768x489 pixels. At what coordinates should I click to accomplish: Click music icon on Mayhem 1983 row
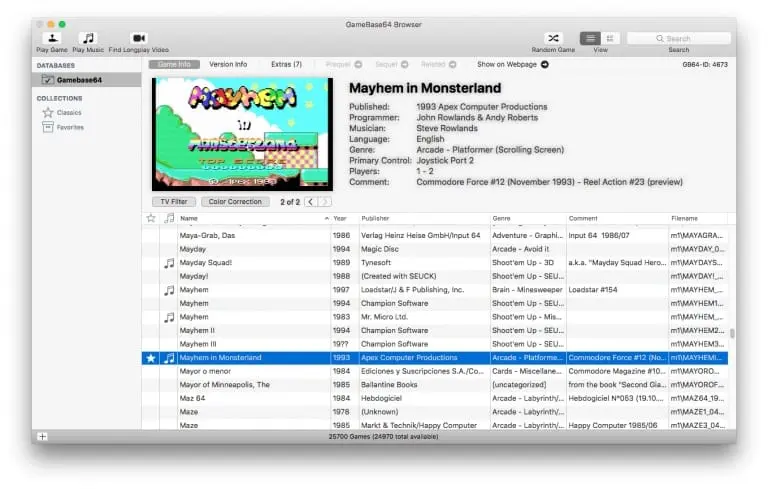tap(169, 318)
